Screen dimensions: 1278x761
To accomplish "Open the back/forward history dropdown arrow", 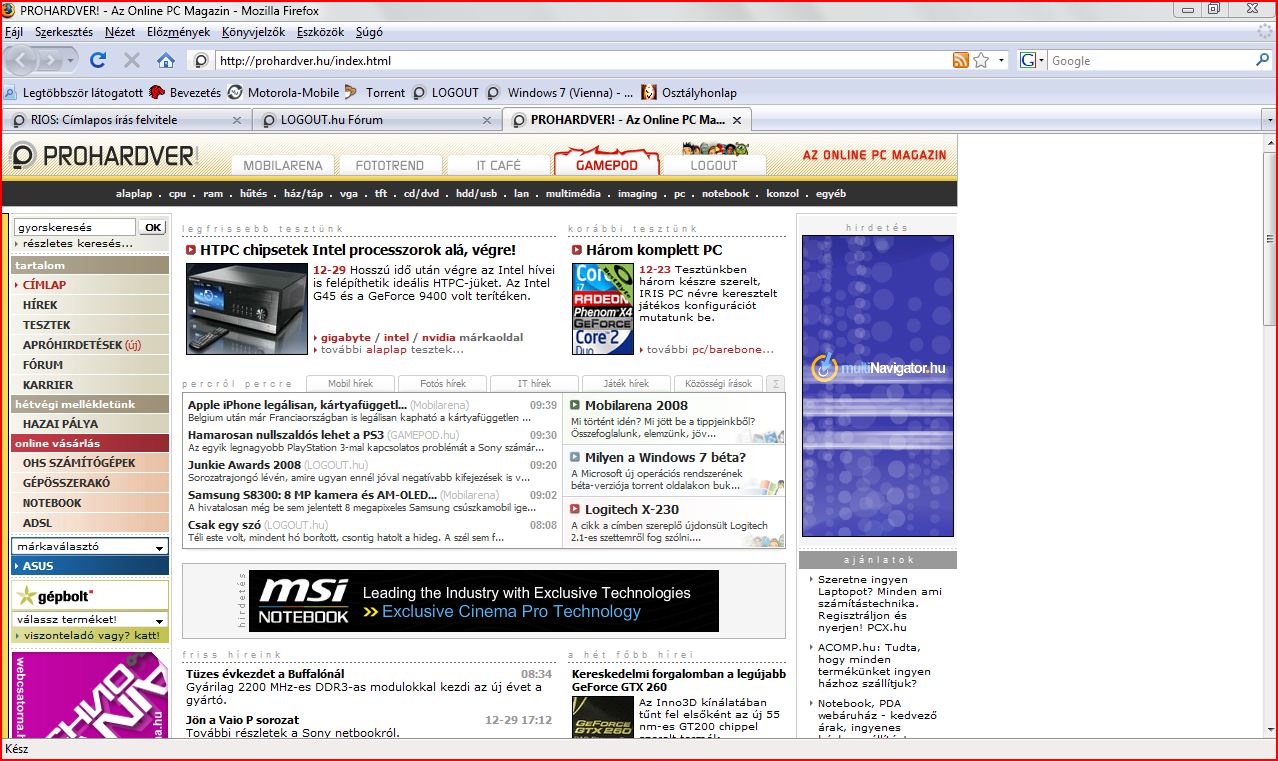I will (x=71, y=61).
